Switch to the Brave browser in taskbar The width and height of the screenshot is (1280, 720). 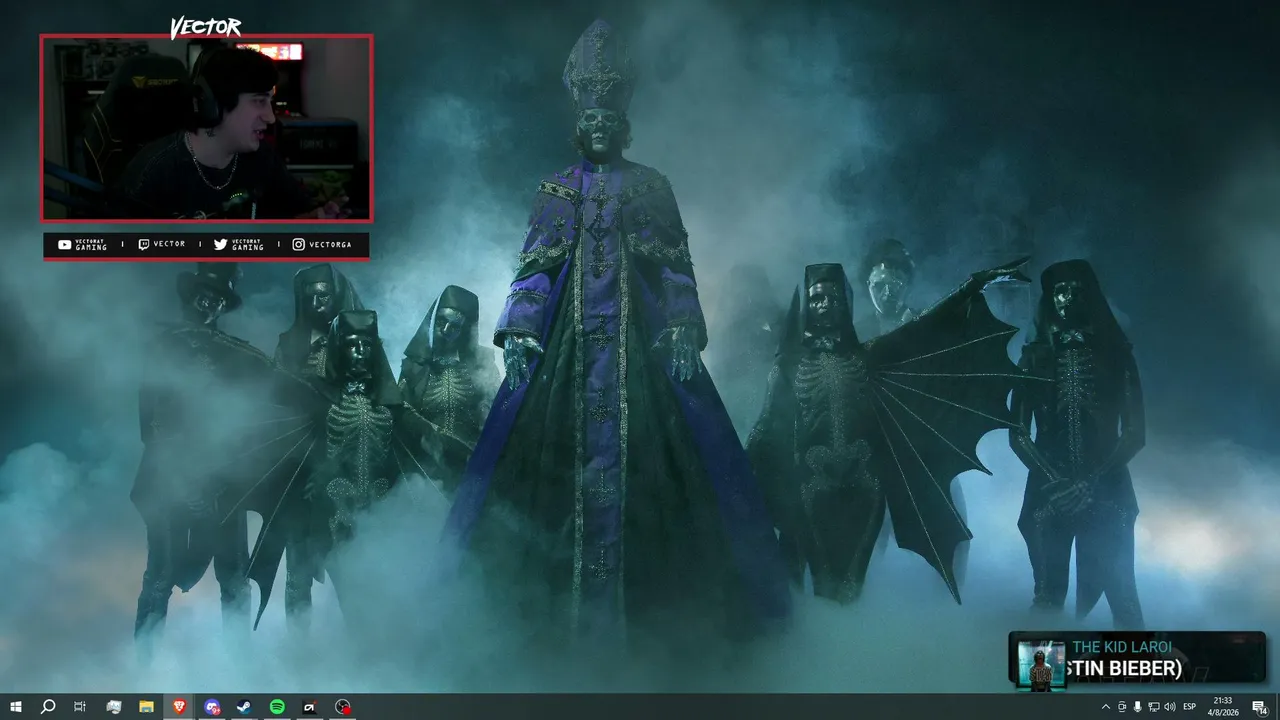pos(179,707)
